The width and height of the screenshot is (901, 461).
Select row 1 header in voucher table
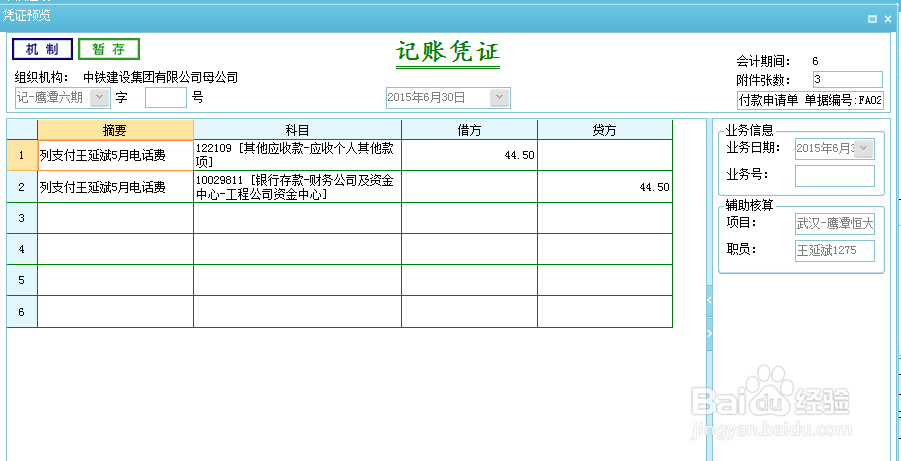22,155
